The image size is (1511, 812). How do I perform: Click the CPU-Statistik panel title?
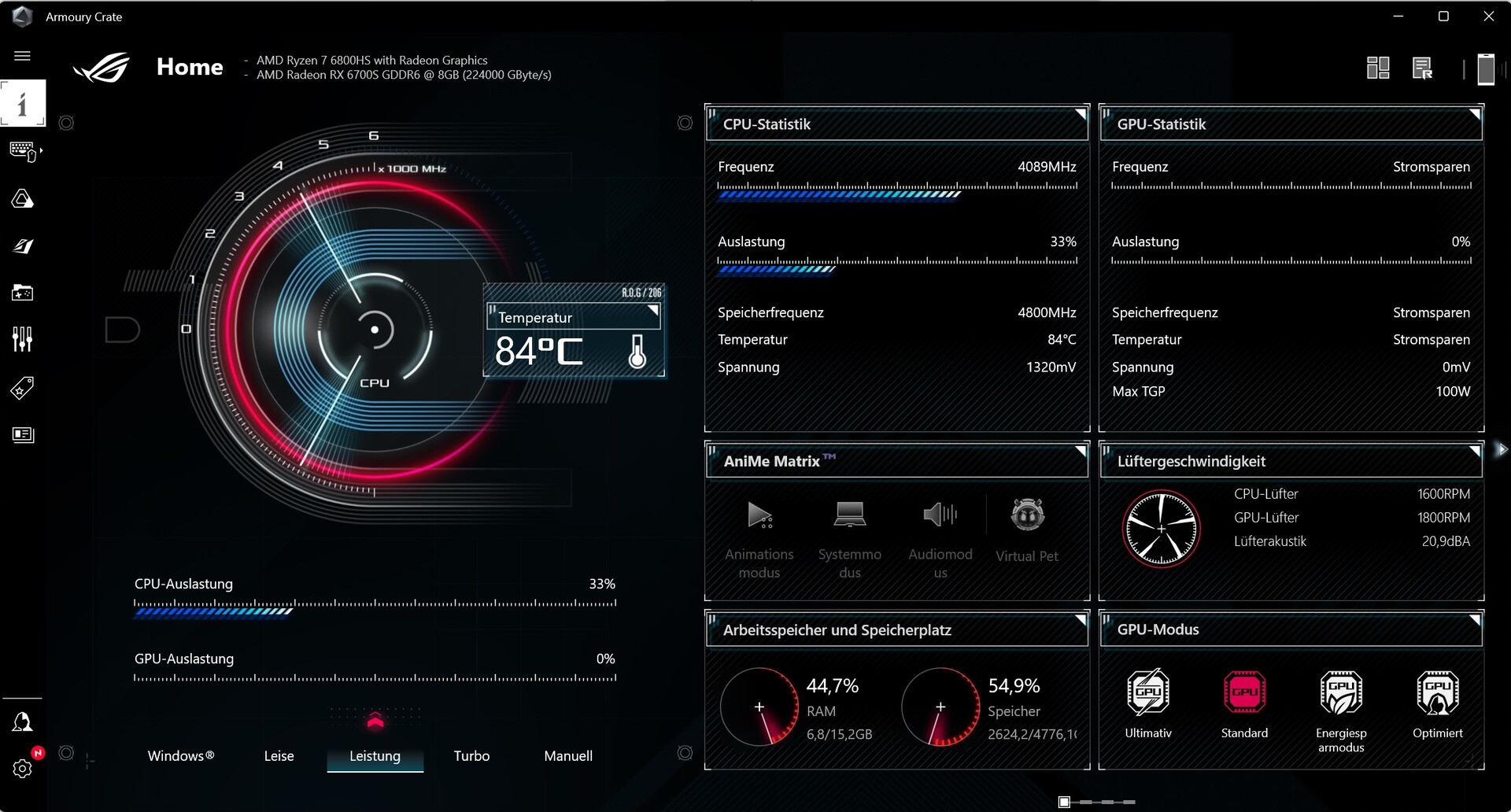(x=767, y=124)
